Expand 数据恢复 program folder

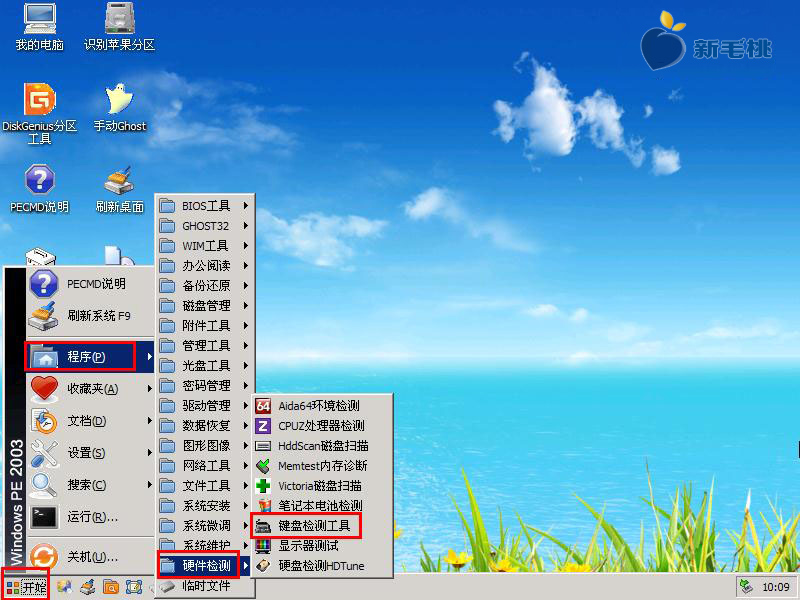coord(205,426)
